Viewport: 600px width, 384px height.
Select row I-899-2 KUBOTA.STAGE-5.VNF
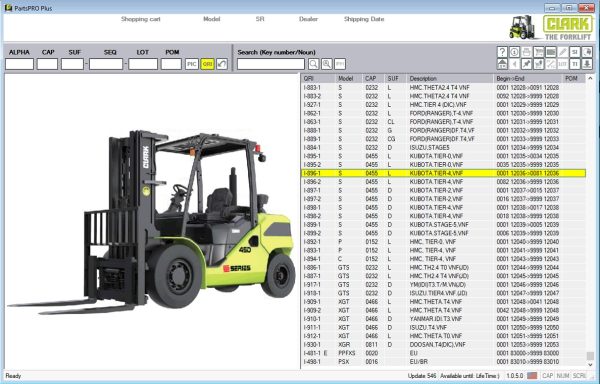443,233
